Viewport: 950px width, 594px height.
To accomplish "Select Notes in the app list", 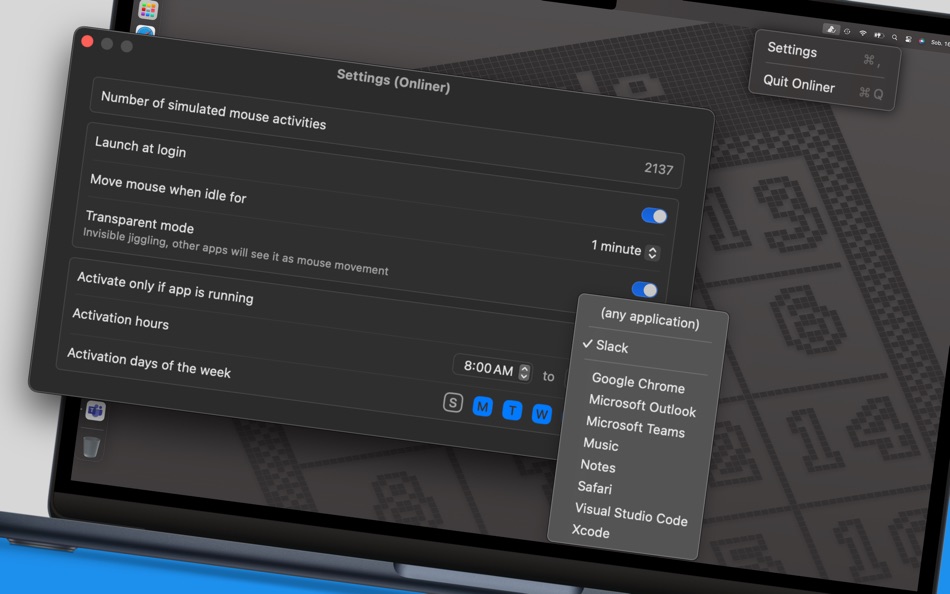I will click(597, 466).
